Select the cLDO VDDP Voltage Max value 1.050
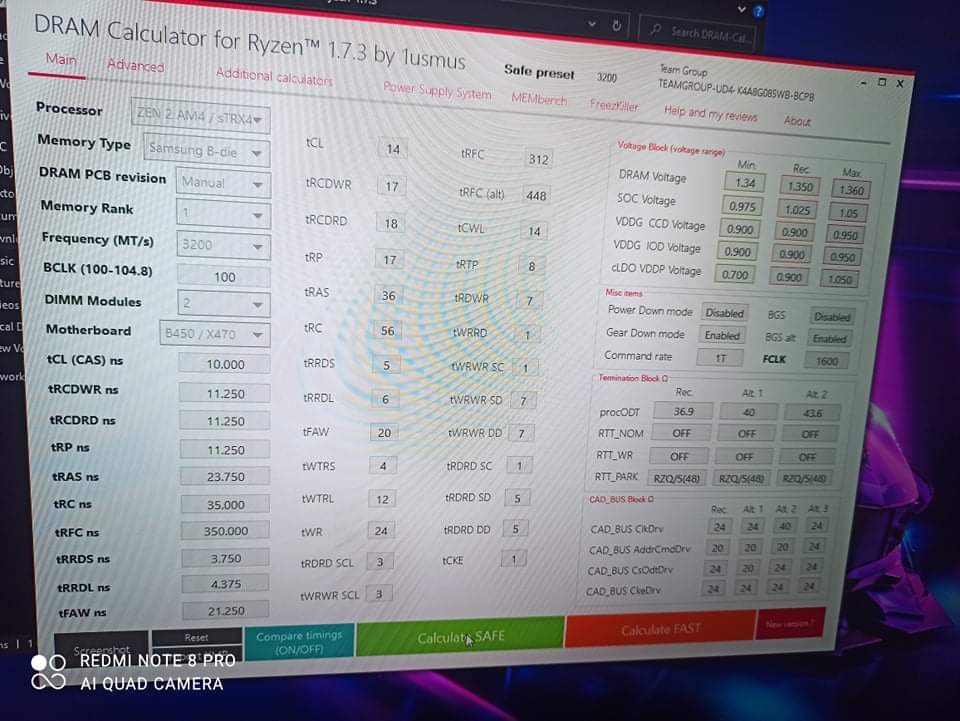The height and width of the screenshot is (721, 960). point(839,279)
